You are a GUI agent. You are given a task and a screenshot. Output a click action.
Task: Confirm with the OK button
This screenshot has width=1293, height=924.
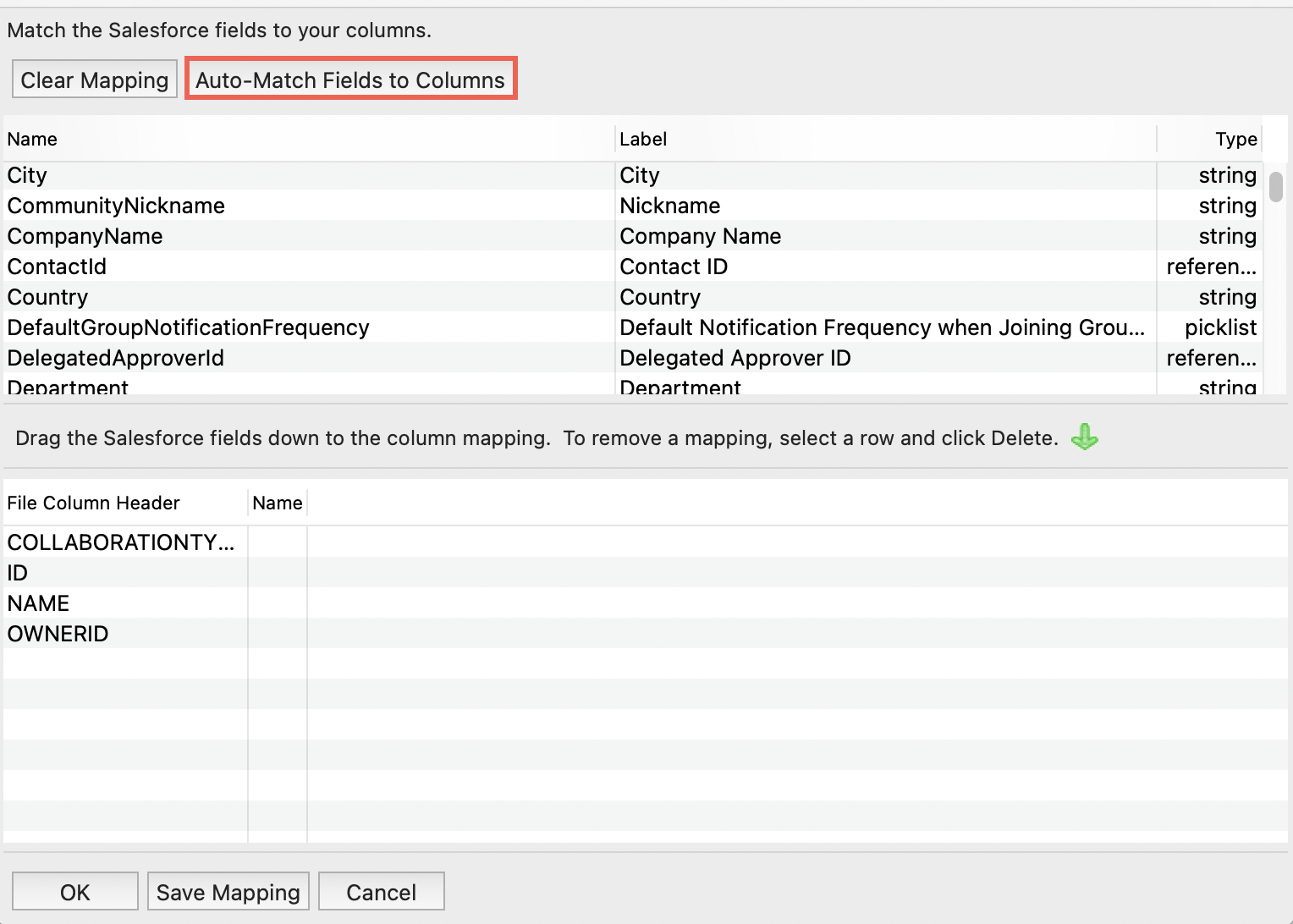point(75,892)
